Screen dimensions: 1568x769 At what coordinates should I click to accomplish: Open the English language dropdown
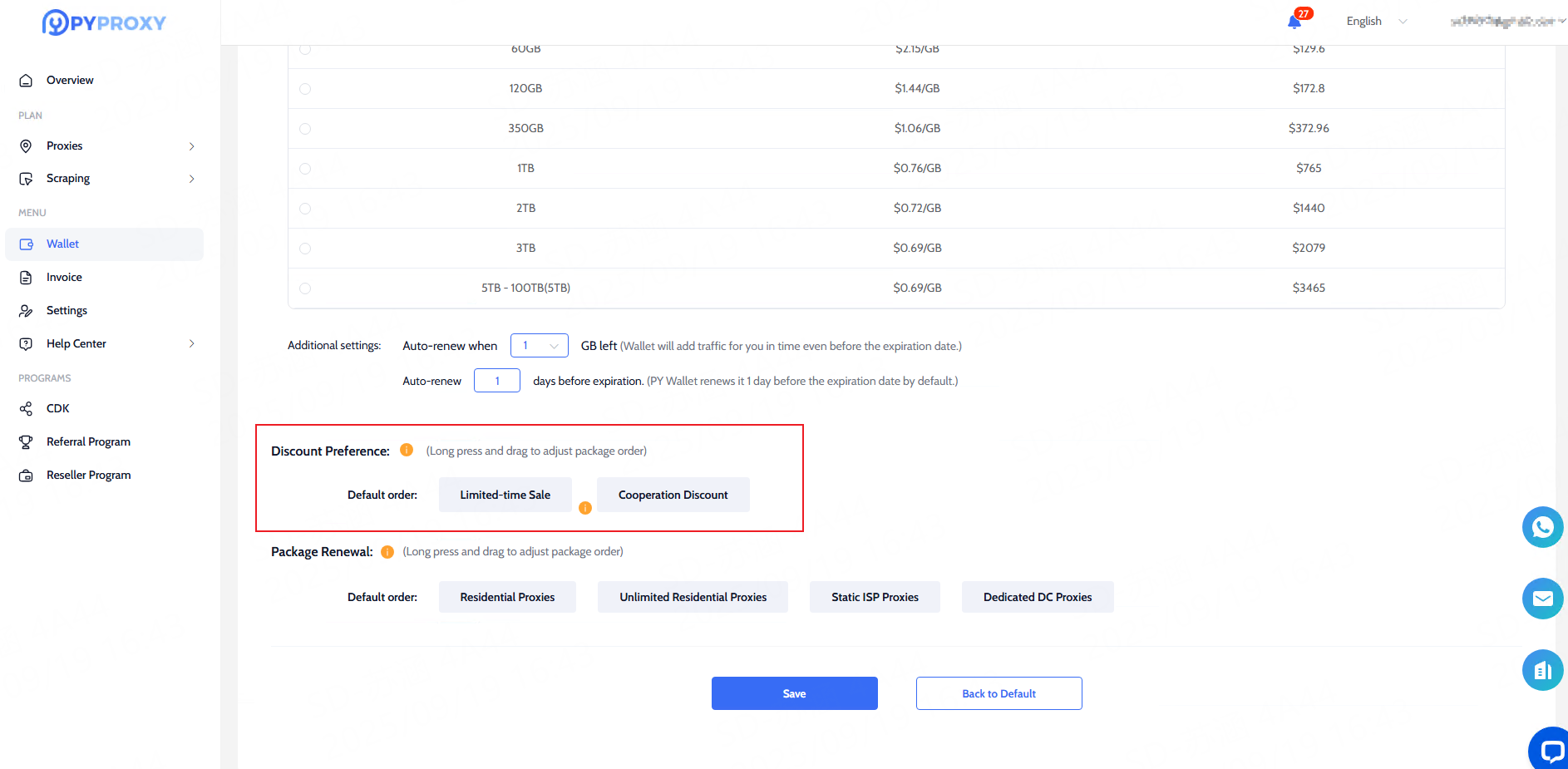click(x=1376, y=22)
